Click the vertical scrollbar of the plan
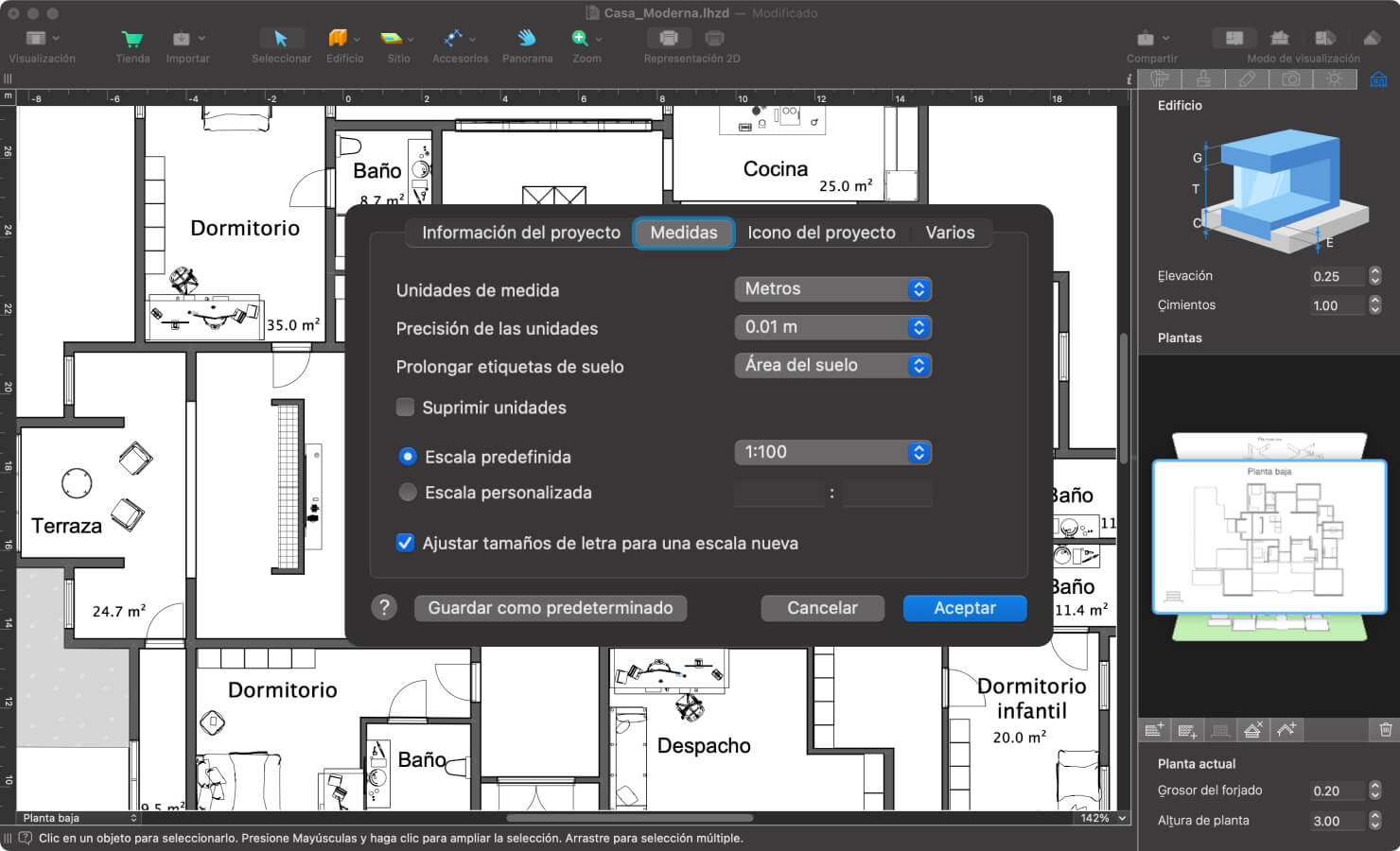The width and height of the screenshot is (1400, 851). tap(1124, 397)
